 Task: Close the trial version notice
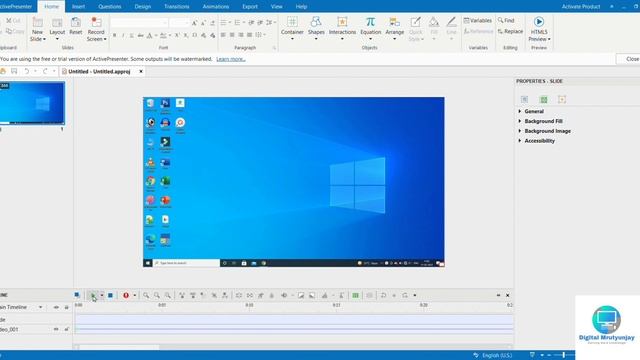click(x=632, y=59)
